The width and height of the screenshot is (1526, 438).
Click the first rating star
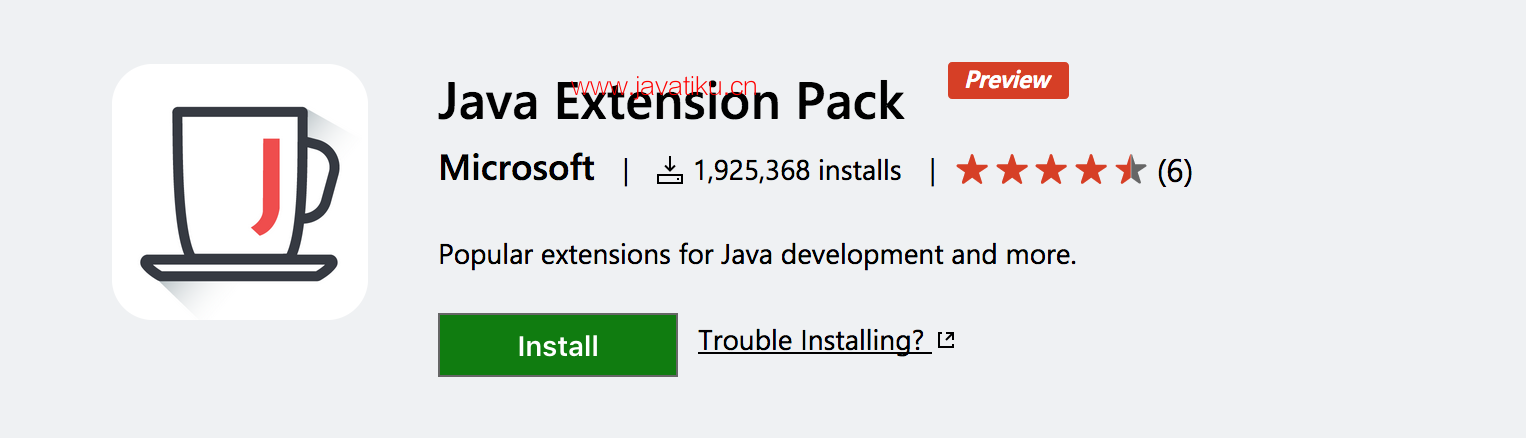point(971,171)
